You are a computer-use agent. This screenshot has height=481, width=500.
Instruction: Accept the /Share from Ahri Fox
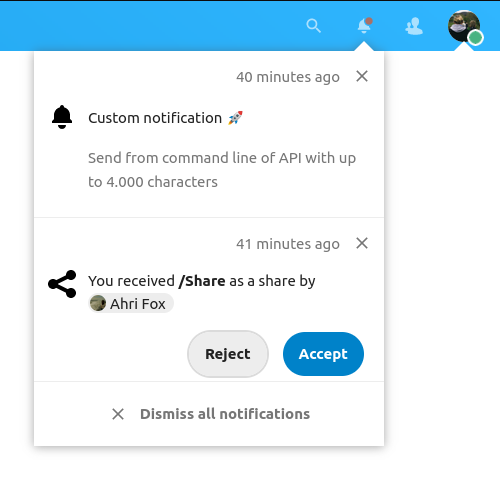point(323,354)
